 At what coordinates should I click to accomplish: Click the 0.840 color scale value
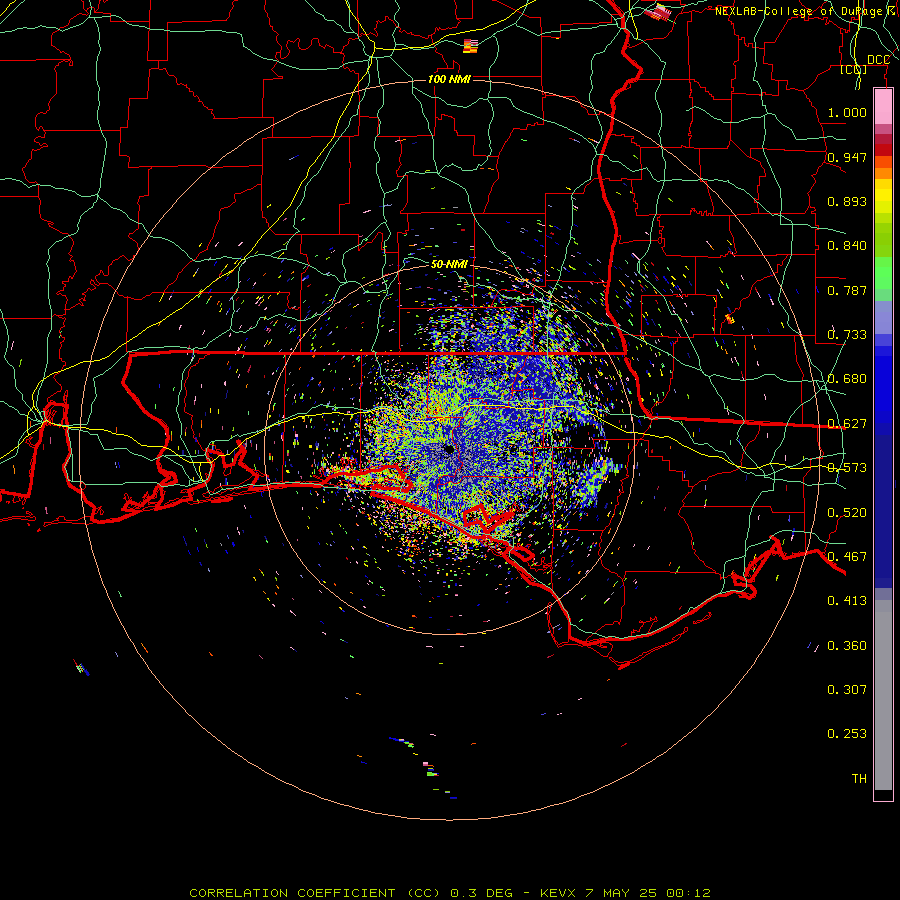847,246
